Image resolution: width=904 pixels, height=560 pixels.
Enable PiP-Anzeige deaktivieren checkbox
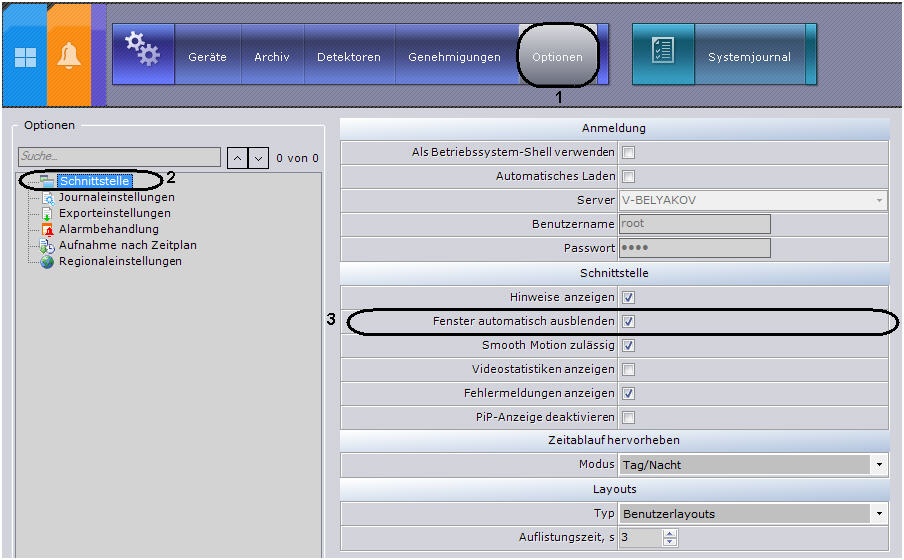(628, 418)
